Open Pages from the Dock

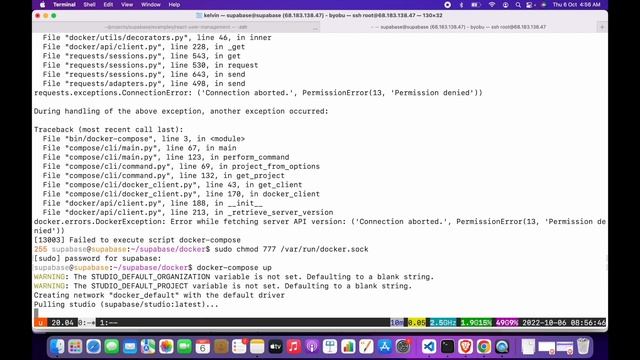point(366,347)
